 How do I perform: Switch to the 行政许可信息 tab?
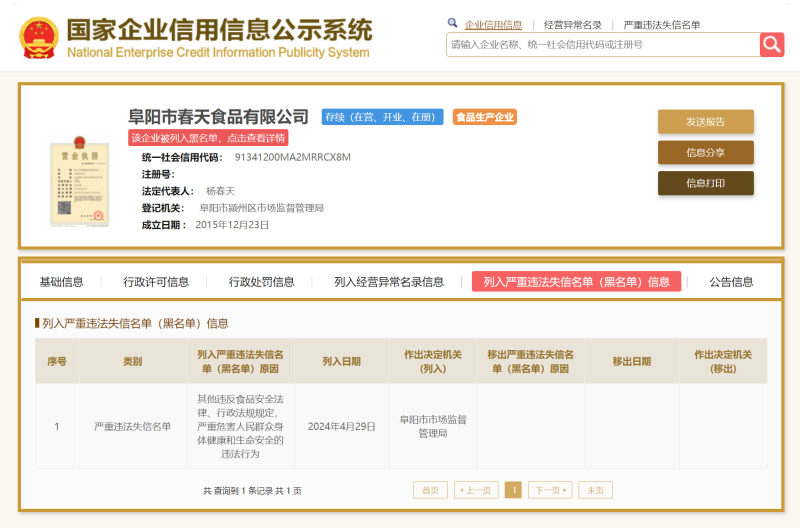coord(156,282)
